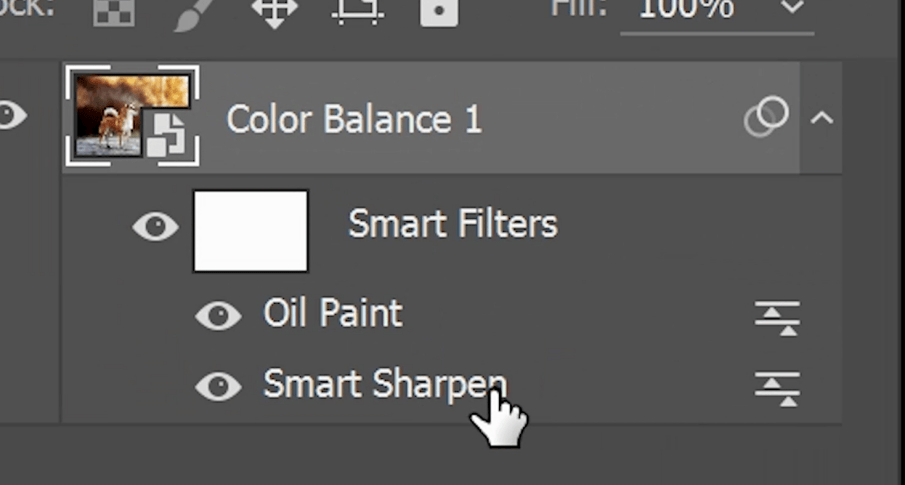Screen dimensions: 905x485
Task: Collapse the Color Balance 1 filter list
Action: click(x=821, y=118)
